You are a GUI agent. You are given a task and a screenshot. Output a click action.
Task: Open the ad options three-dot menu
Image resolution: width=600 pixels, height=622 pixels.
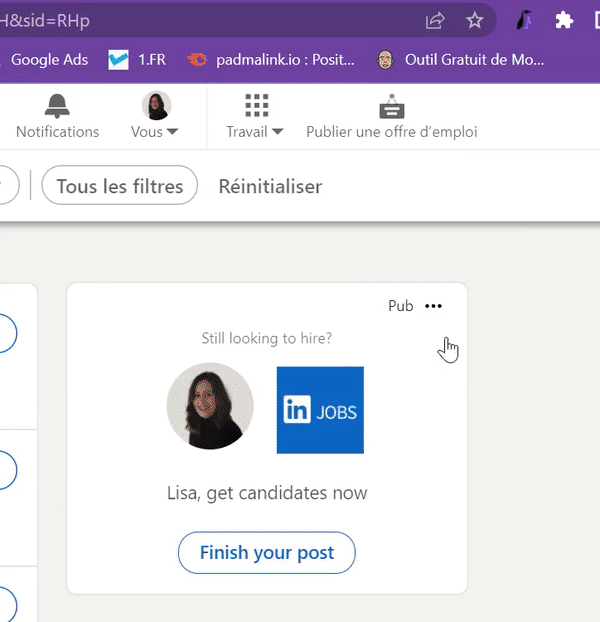point(433,306)
